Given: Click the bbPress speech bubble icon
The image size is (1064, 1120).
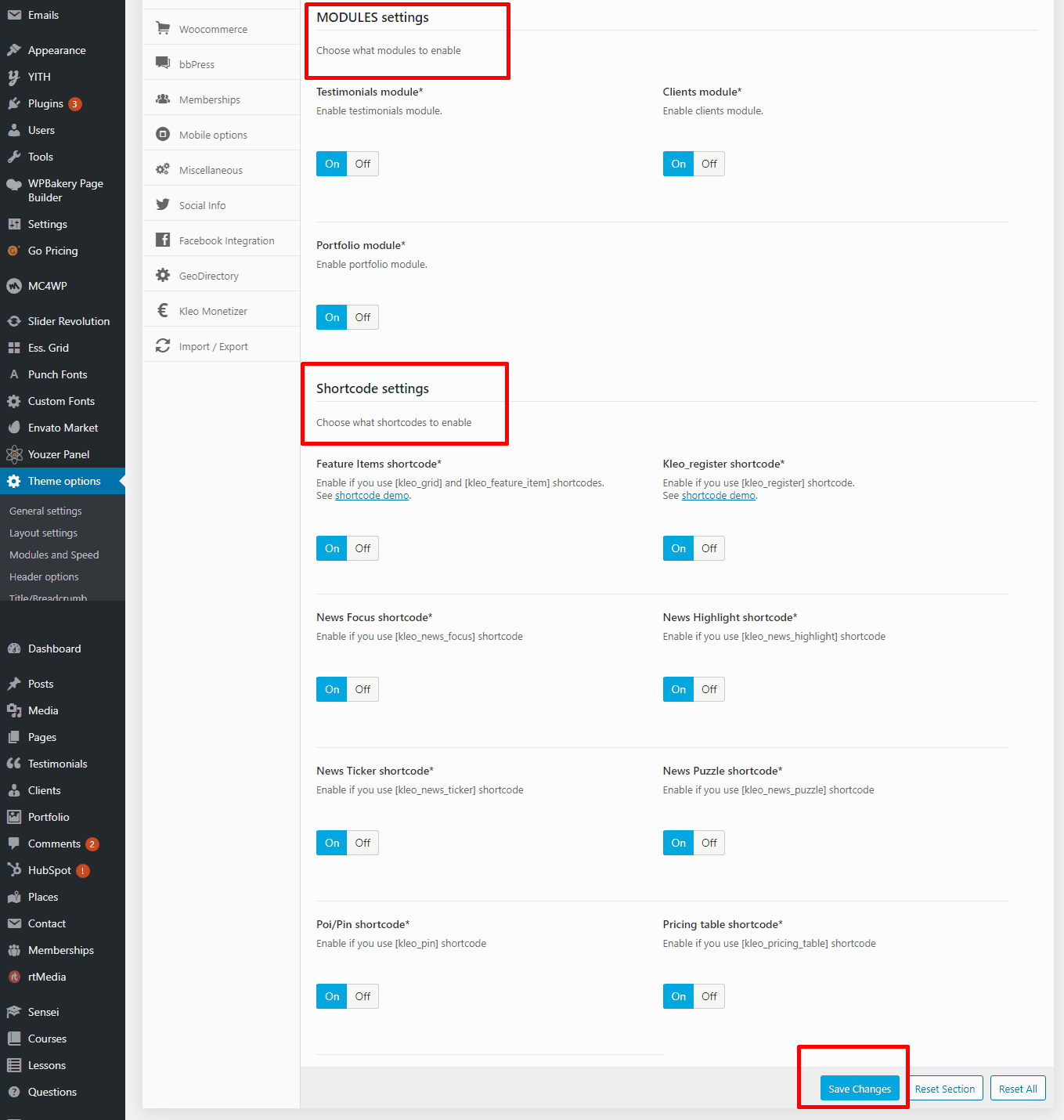Looking at the screenshot, I should point(163,63).
